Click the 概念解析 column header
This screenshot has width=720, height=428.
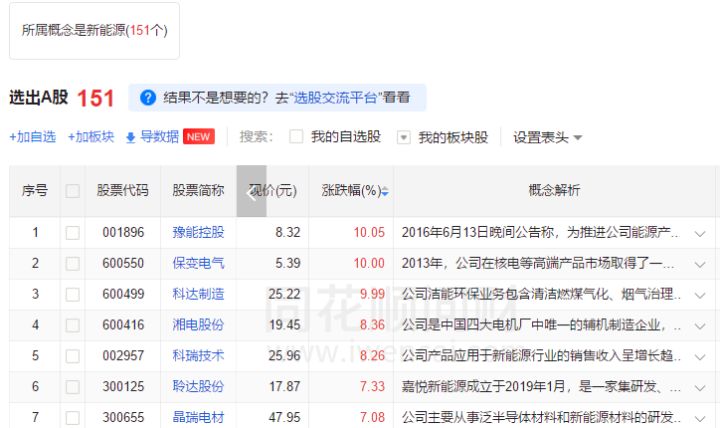coord(555,190)
